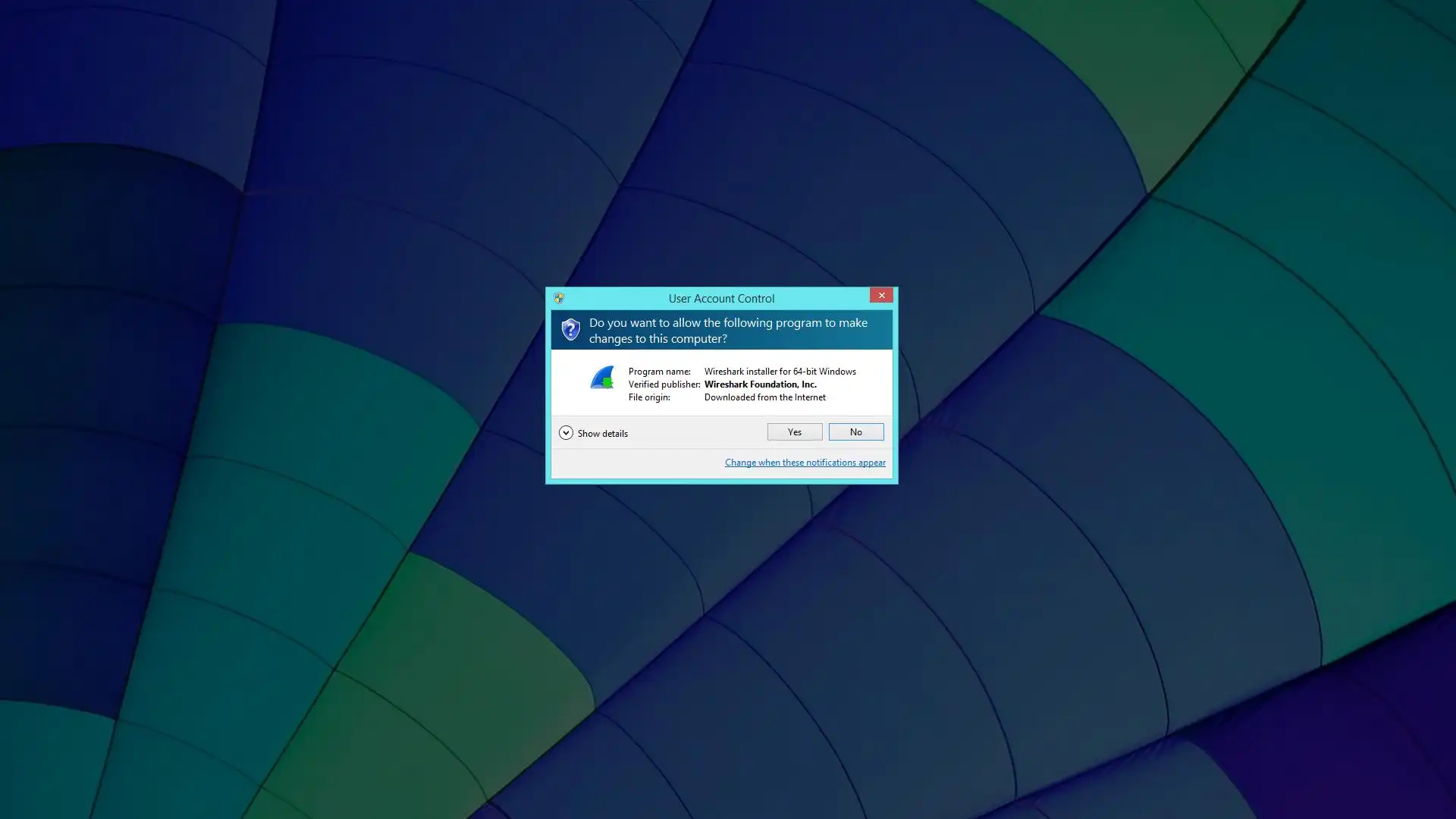The height and width of the screenshot is (819, 1456).
Task: Click the Show details text label
Action: (603, 434)
